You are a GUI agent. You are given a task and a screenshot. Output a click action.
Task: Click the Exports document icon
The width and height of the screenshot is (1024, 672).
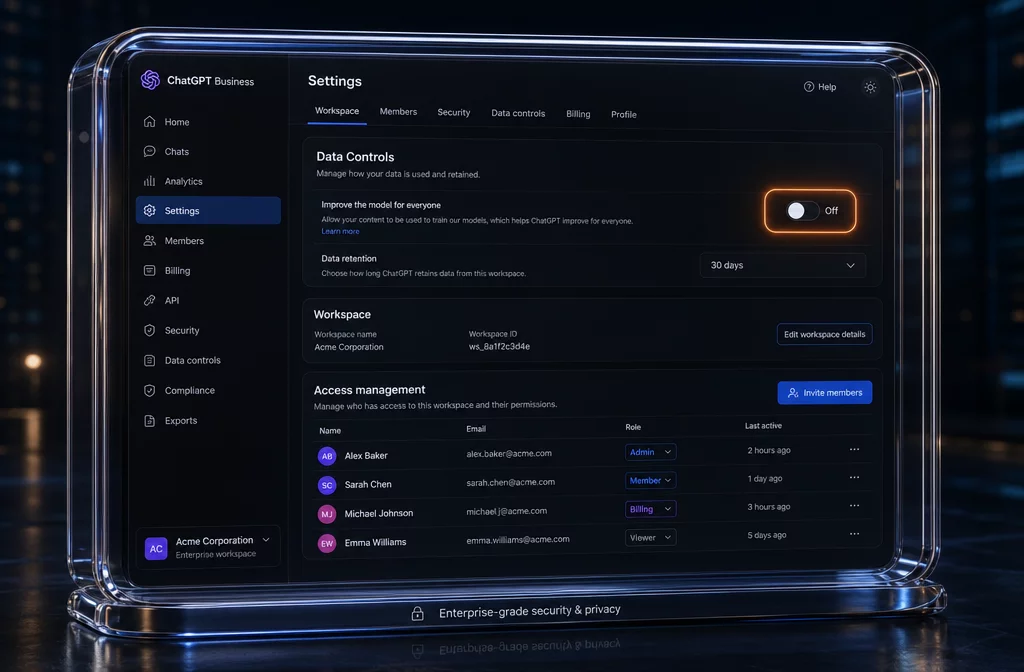coord(150,421)
